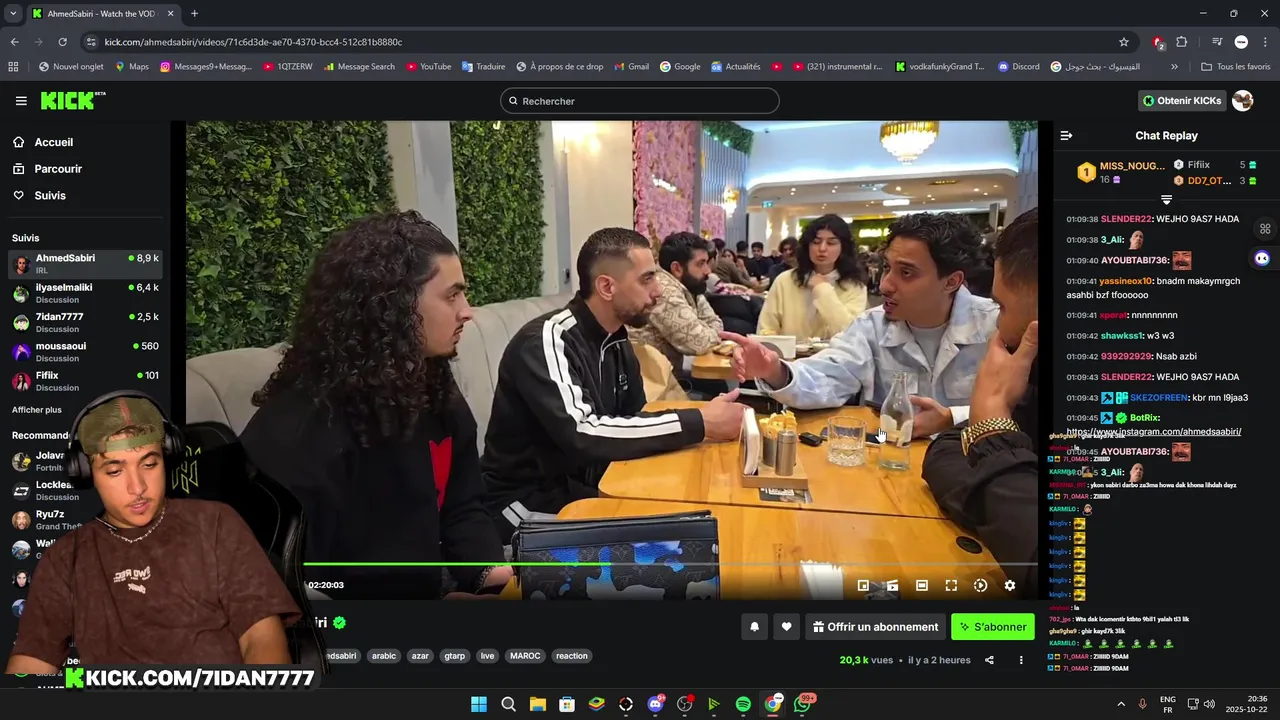Focus the Rechercher search field
1280x720 pixels.
(x=640, y=101)
